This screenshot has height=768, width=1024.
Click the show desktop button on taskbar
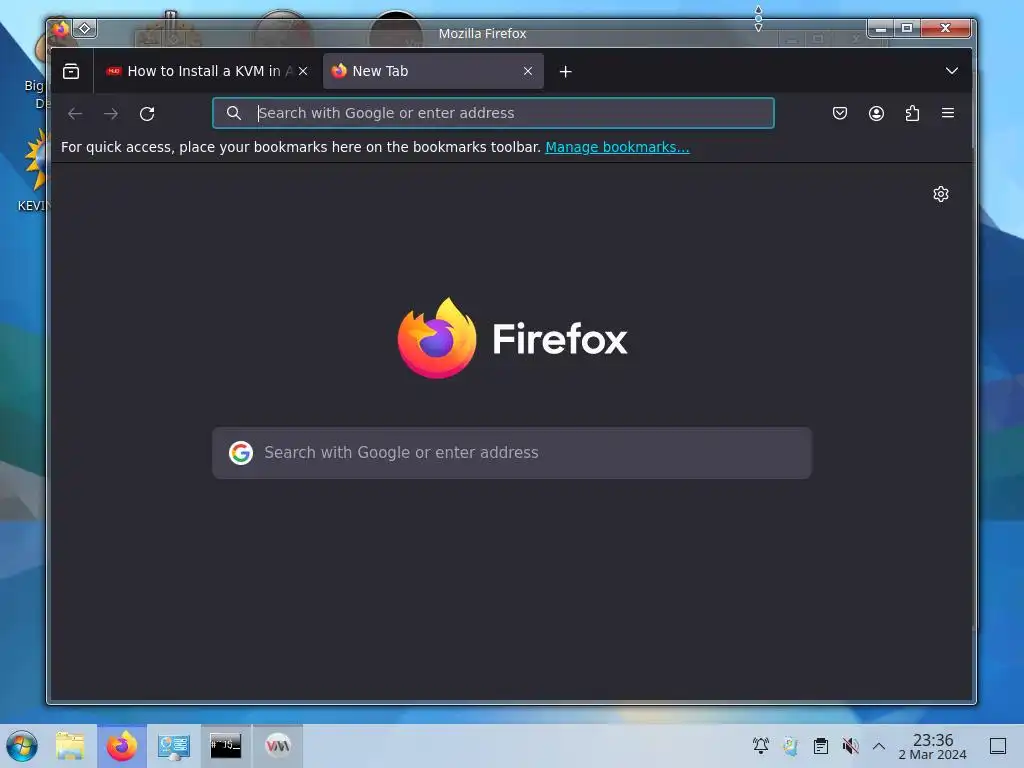[998, 746]
